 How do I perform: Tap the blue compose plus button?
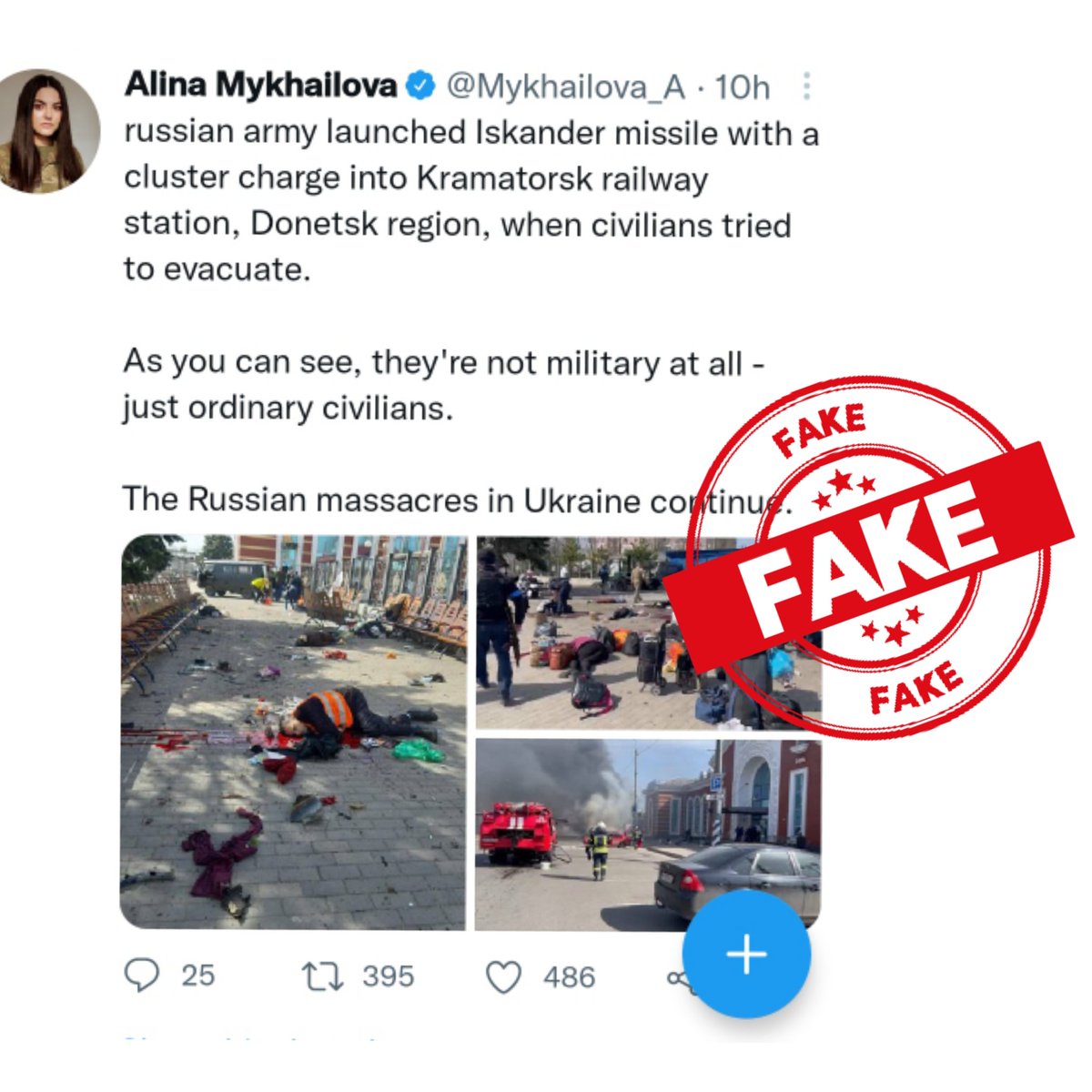click(x=746, y=955)
